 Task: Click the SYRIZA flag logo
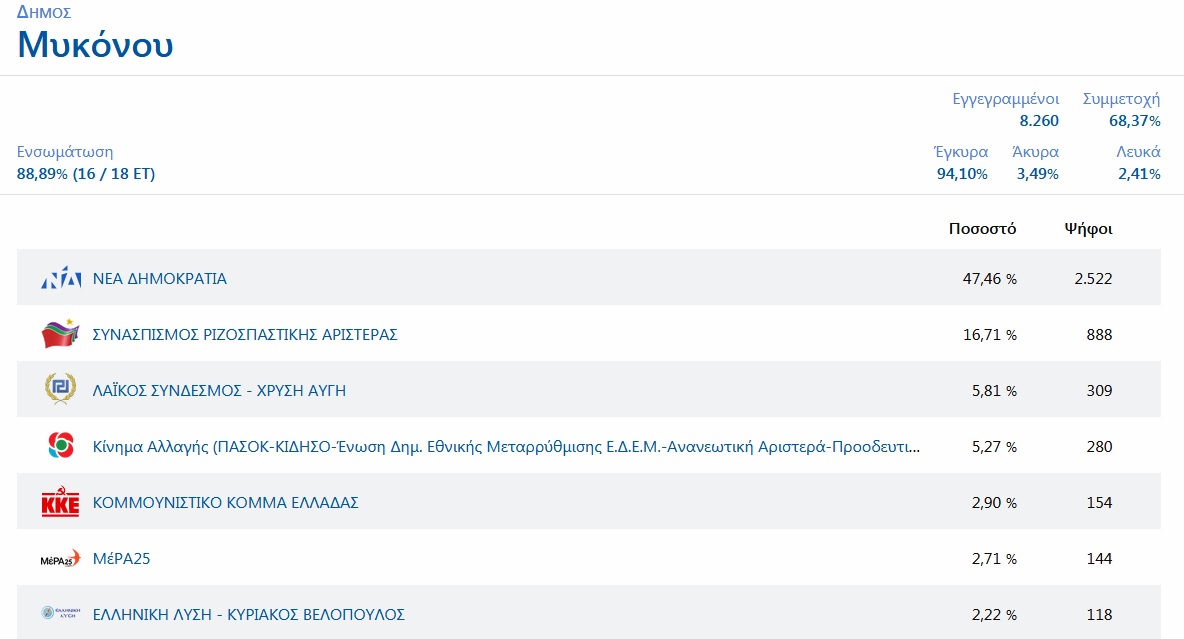[x=60, y=334]
